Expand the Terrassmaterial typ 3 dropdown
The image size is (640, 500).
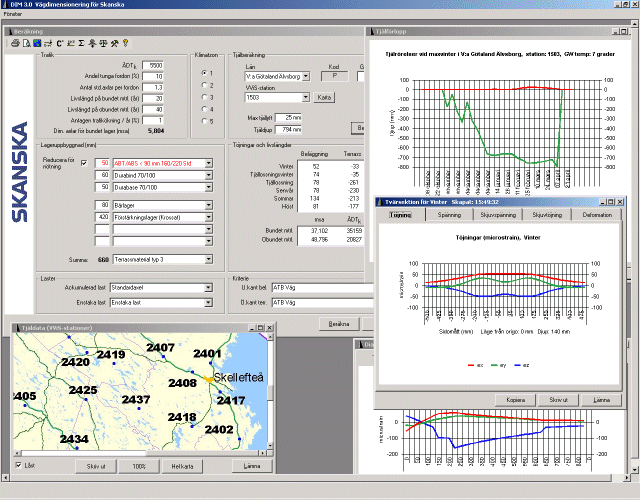point(208,258)
